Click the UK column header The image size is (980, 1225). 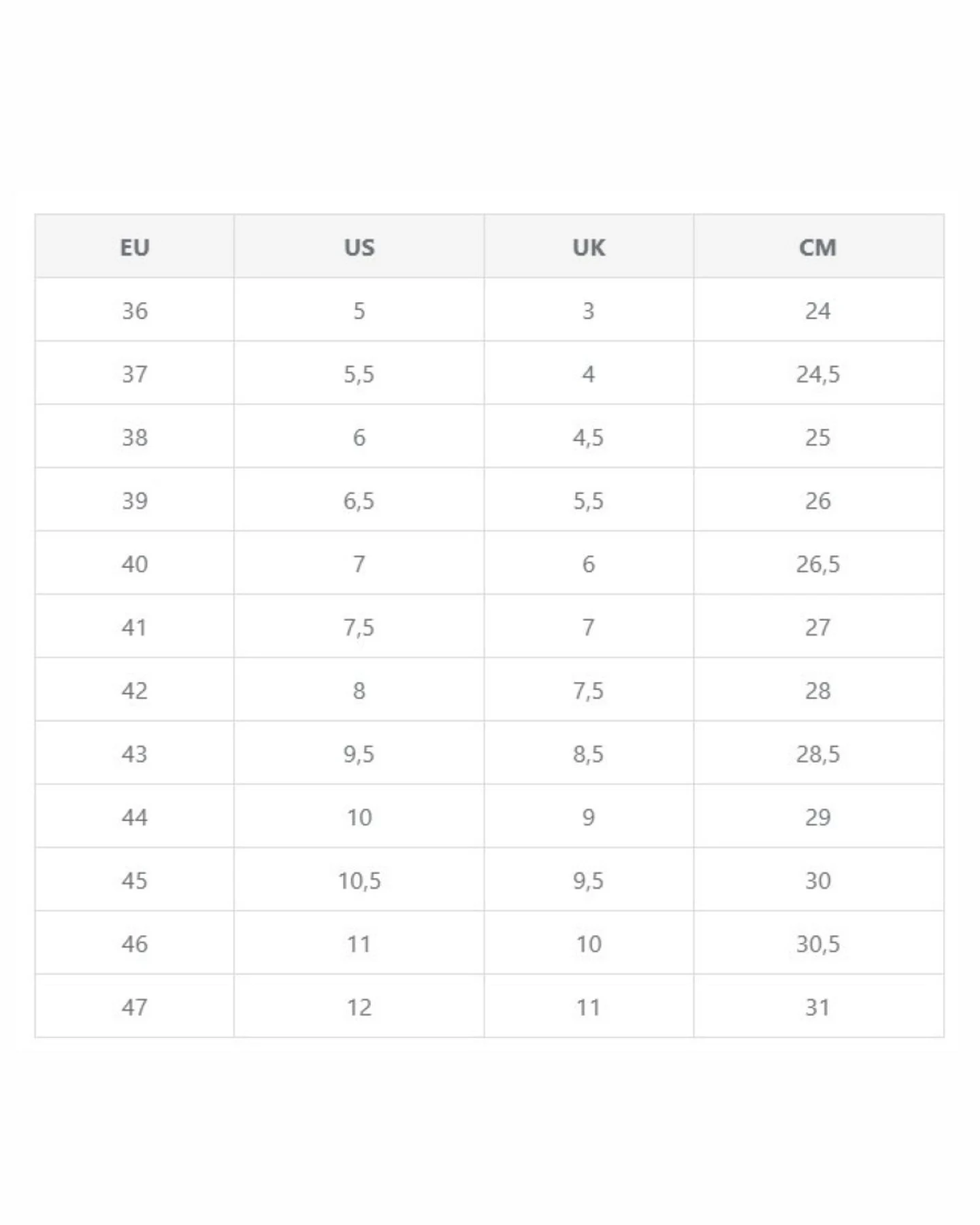[x=589, y=246]
